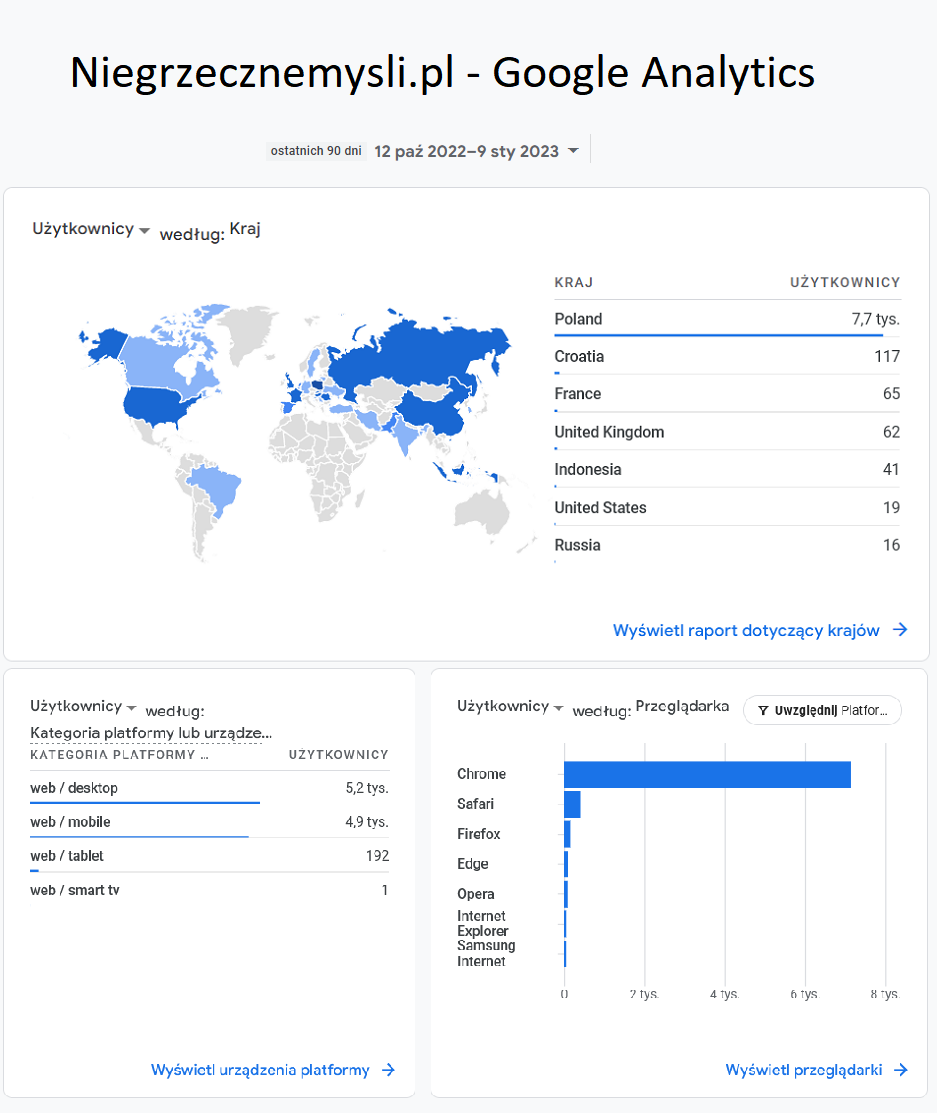Click the Kraj dimension label

click(x=245, y=229)
